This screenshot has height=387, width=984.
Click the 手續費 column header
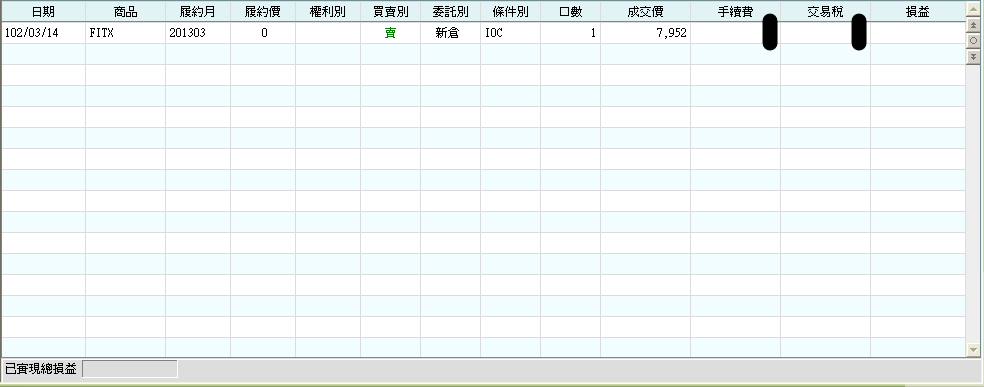pos(735,12)
